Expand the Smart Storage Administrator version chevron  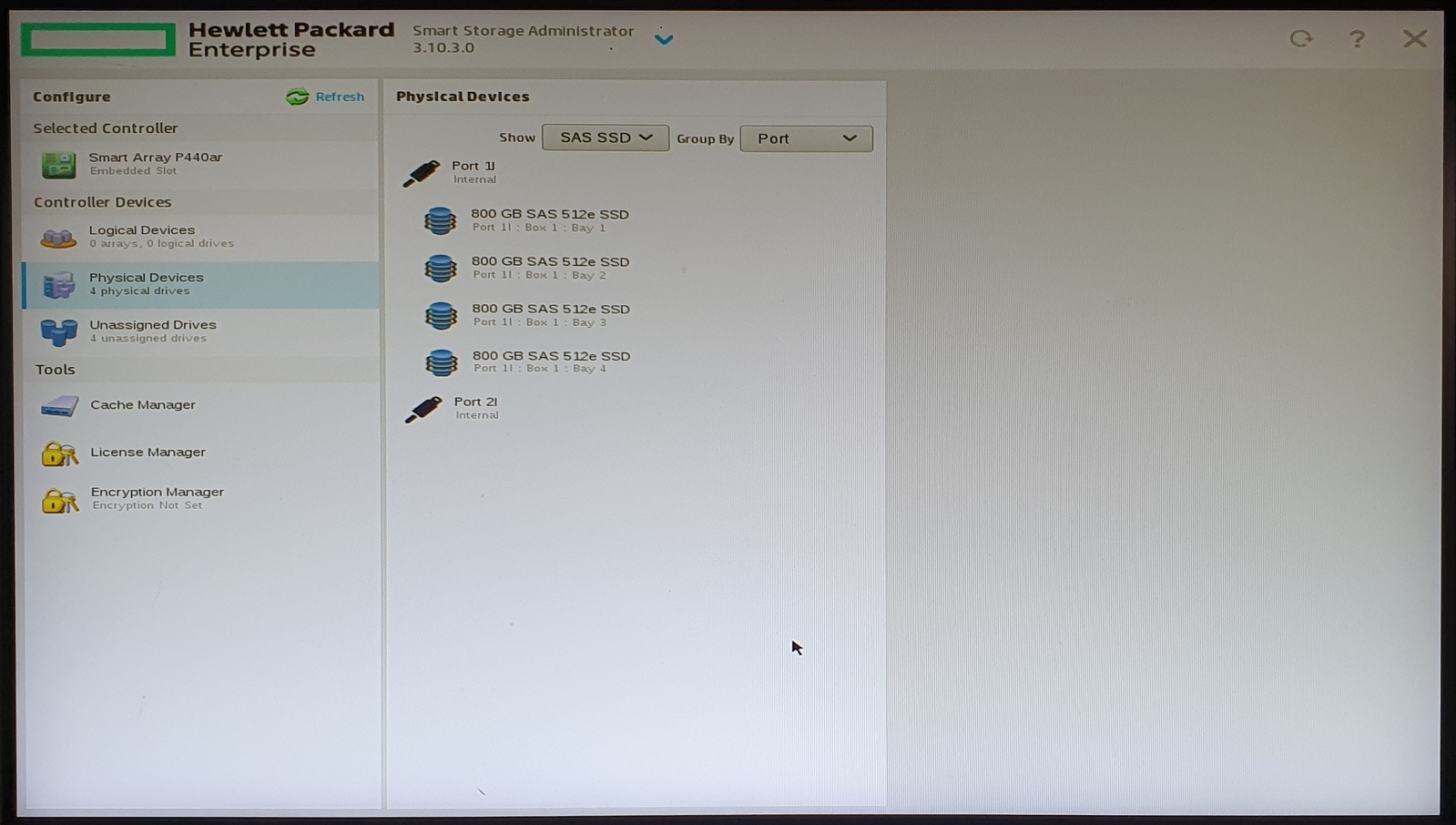pyautogui.click(x=664, y=39)
